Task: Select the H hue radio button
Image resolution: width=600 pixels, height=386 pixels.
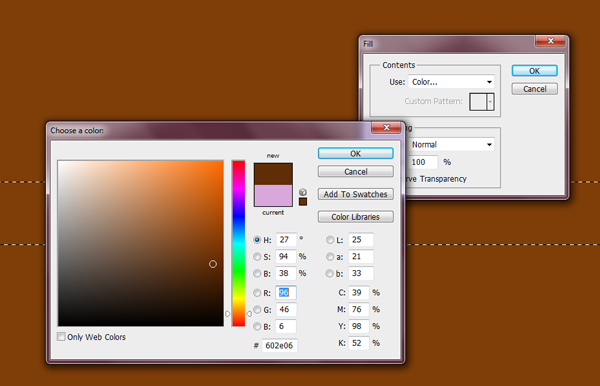Action: [257, 240]
